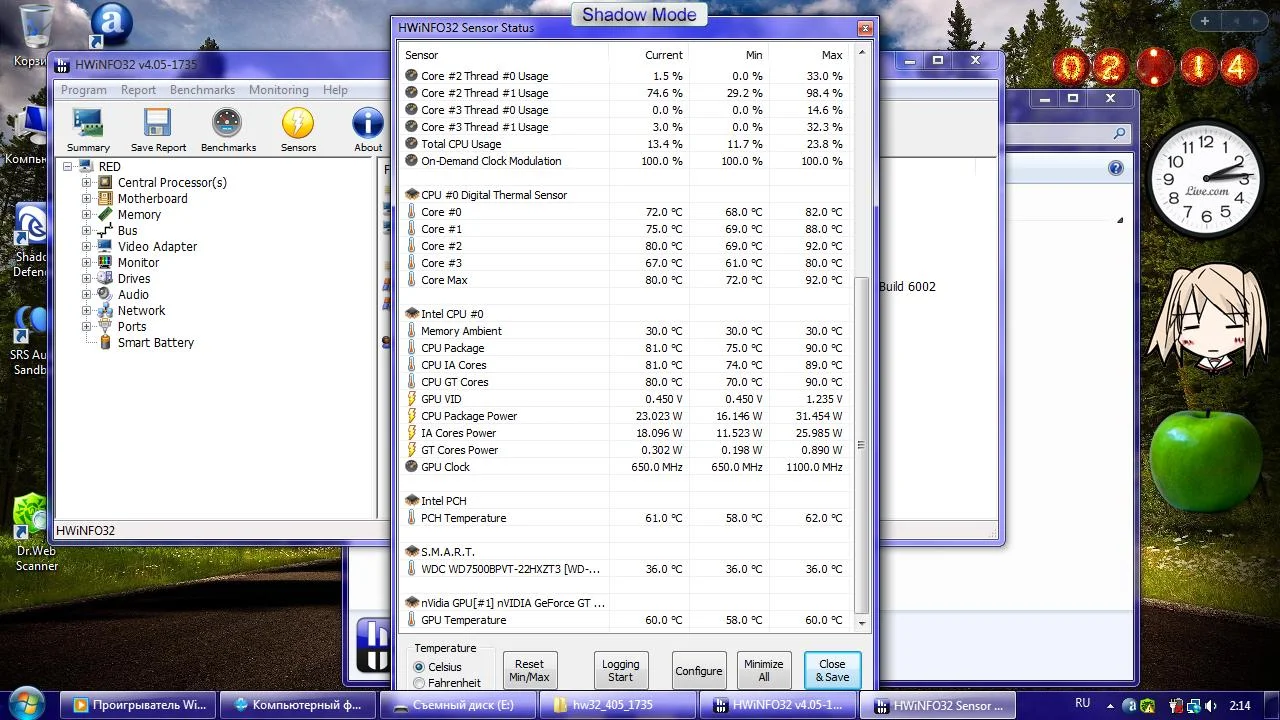
Task: Click the sensor list vertical scrollbar thumb
Action: coord(863,445)
